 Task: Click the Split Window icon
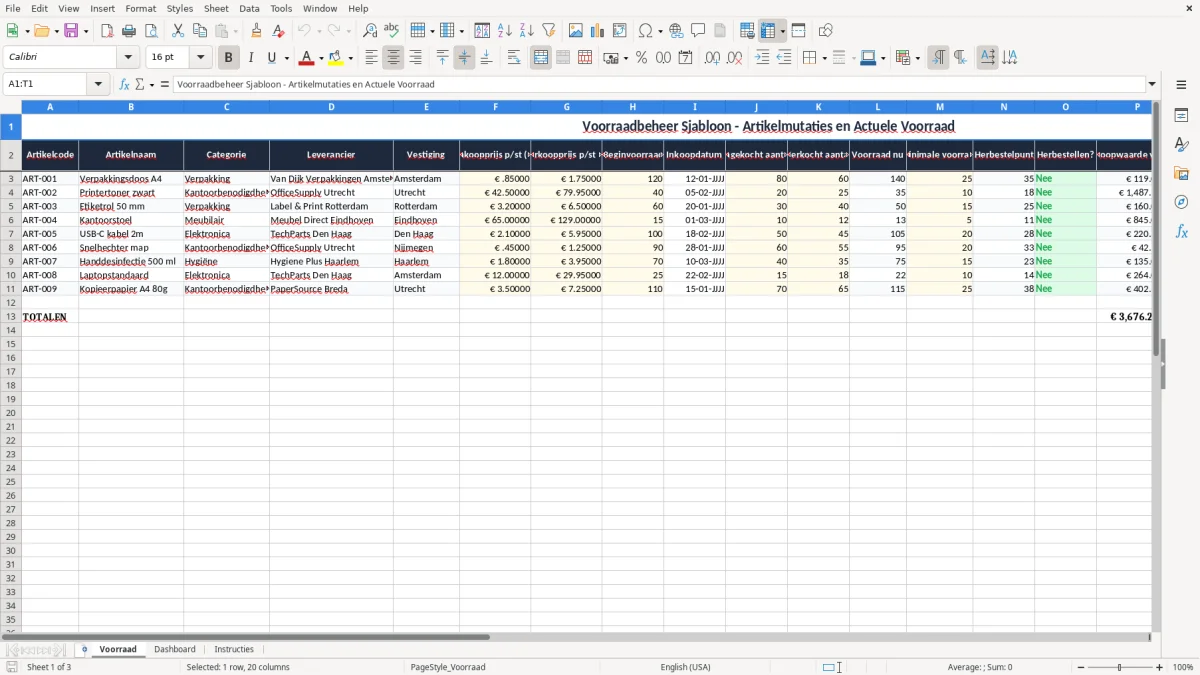[799, 31]
